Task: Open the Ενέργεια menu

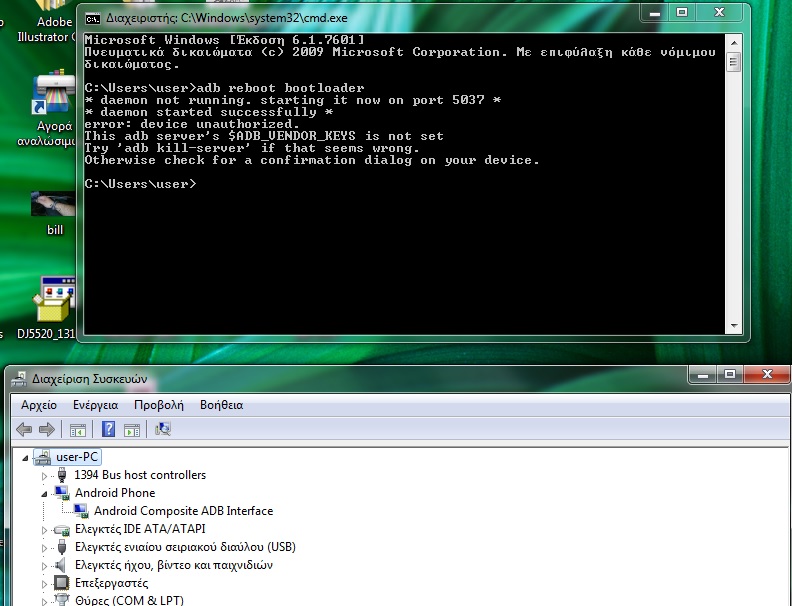Action: pyautogui.click(x=95, y=405)
